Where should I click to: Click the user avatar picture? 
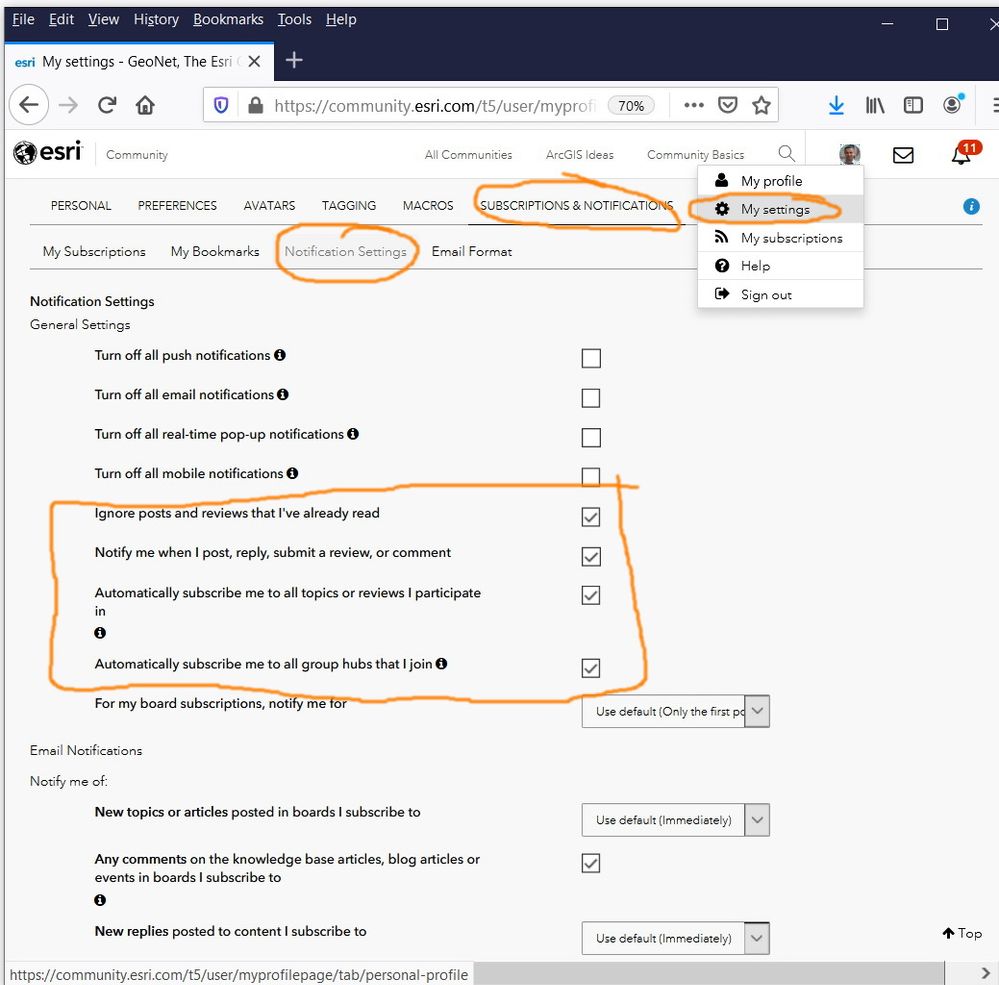tap(849, 154)
